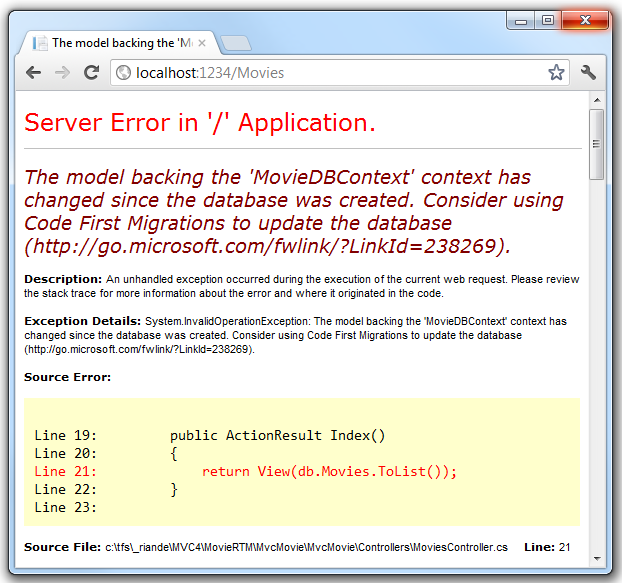Click the 'Line 20:' label
The image size is (622, 583).
[x=65, y=453]
